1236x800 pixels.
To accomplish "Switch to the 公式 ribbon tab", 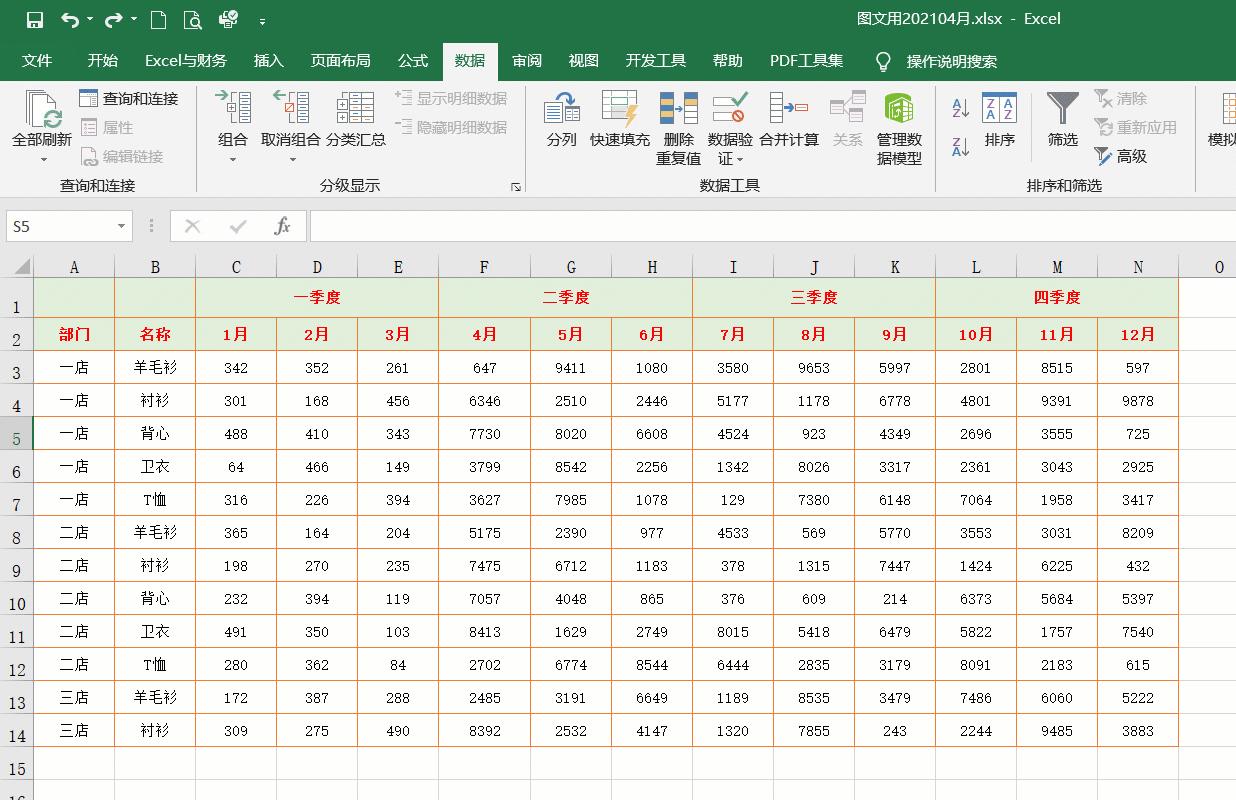I will pyautogui.click(x=412, y=60).
